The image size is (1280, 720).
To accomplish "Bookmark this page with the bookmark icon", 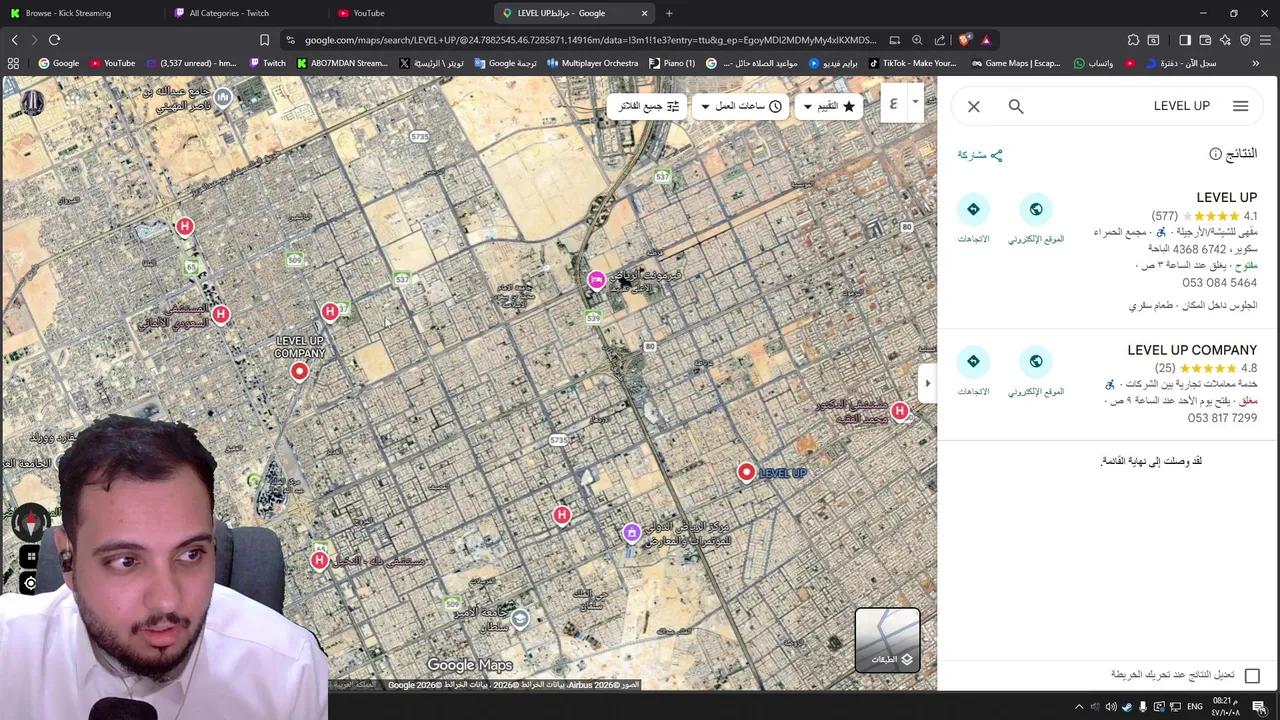I will [264, 40].
